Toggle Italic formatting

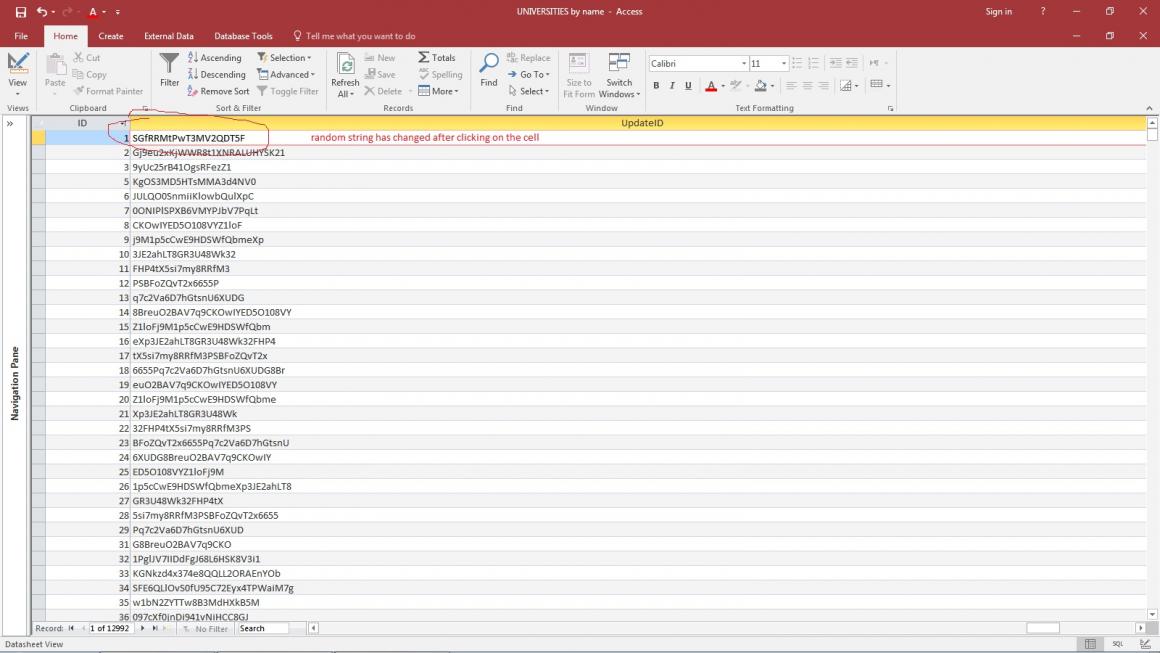coord(672,86)
